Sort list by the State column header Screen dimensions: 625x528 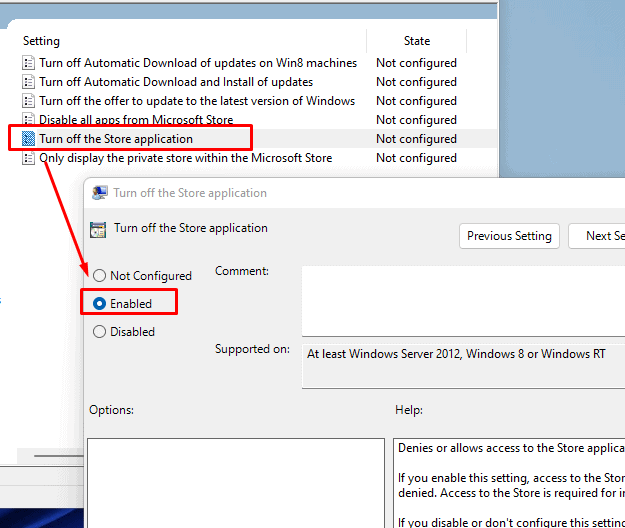click(x=417, y=41)
